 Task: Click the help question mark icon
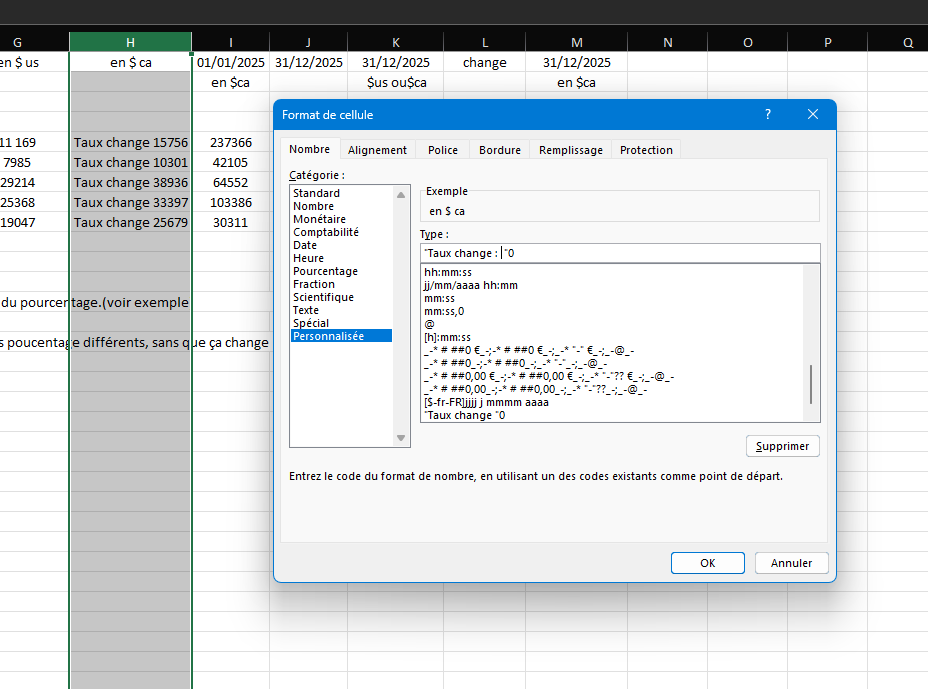(767, 115)
